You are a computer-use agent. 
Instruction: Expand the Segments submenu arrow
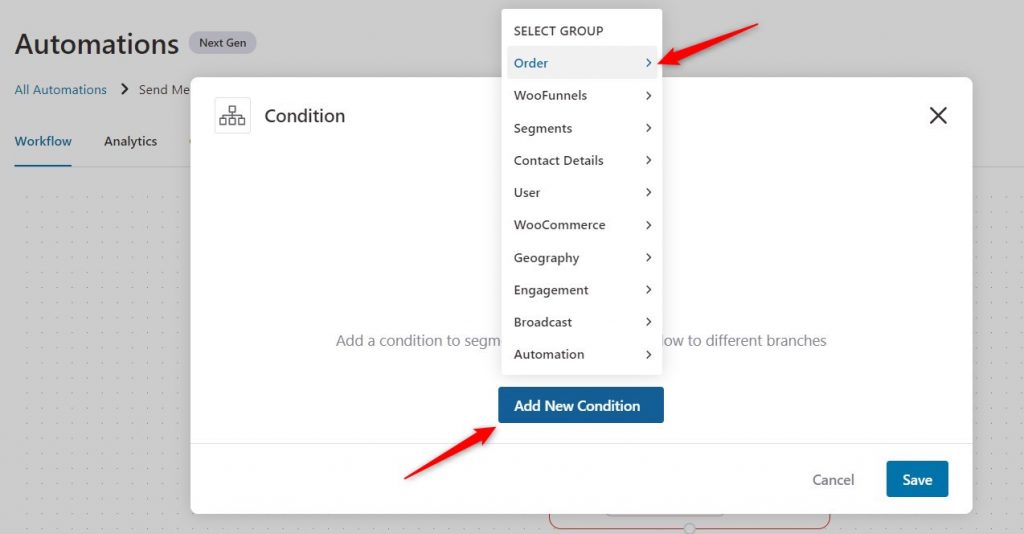pyautogui.click(x=648, y=128)
